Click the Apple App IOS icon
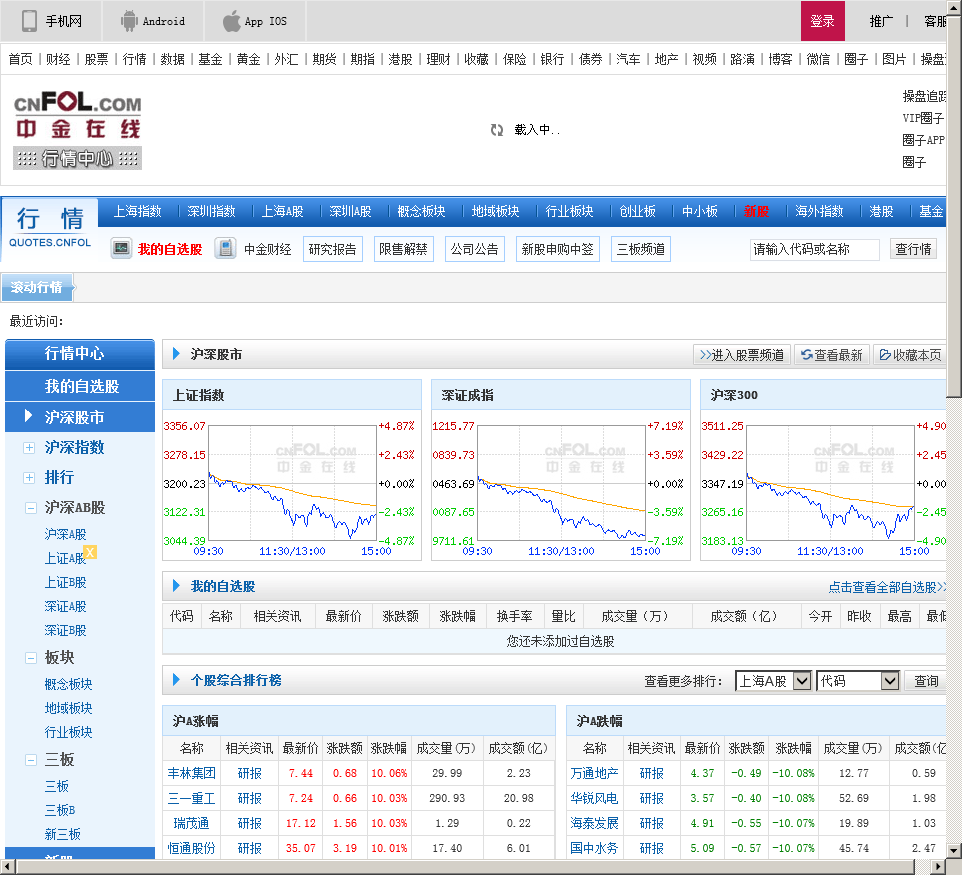Screen dimensions: 962x875 click(x=231, y=21)
